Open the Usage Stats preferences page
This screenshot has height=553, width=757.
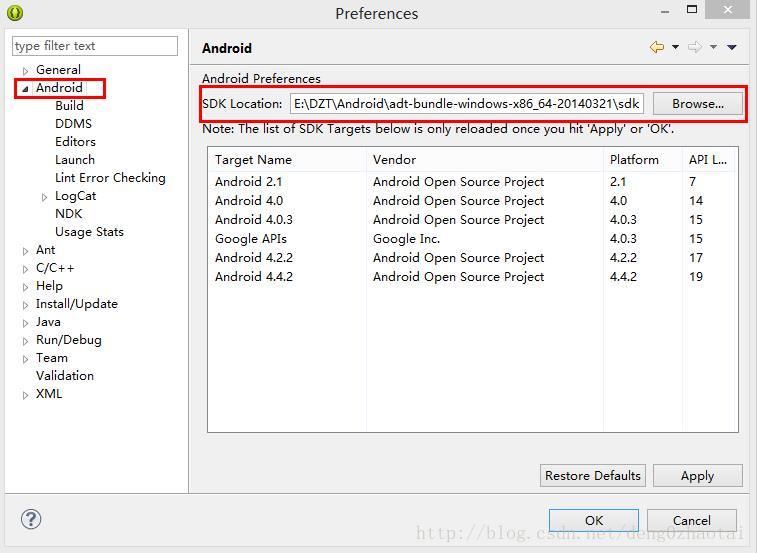click(89, 232)
